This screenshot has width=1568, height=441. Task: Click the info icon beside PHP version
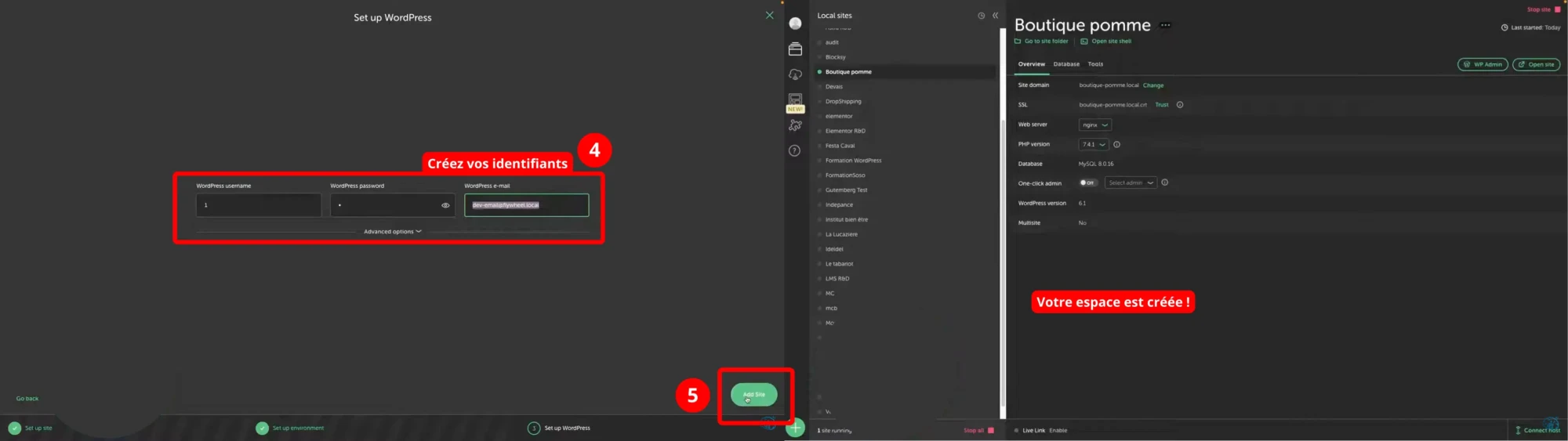click(x=1117, y=144)
